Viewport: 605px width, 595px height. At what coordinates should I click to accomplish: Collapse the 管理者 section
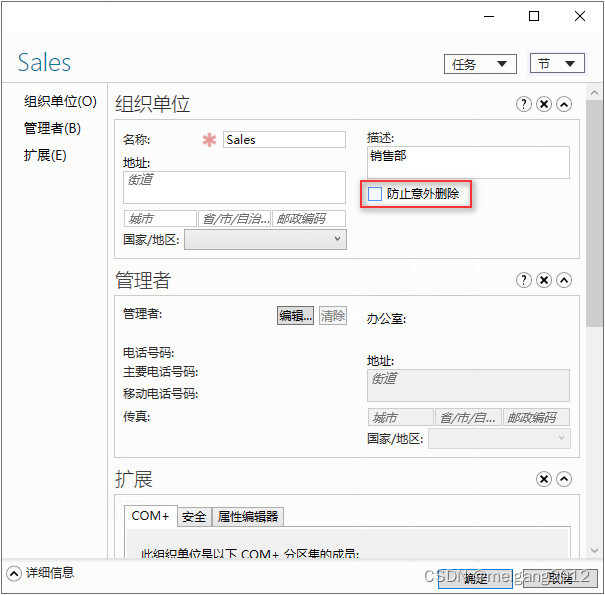coord(564,280)
